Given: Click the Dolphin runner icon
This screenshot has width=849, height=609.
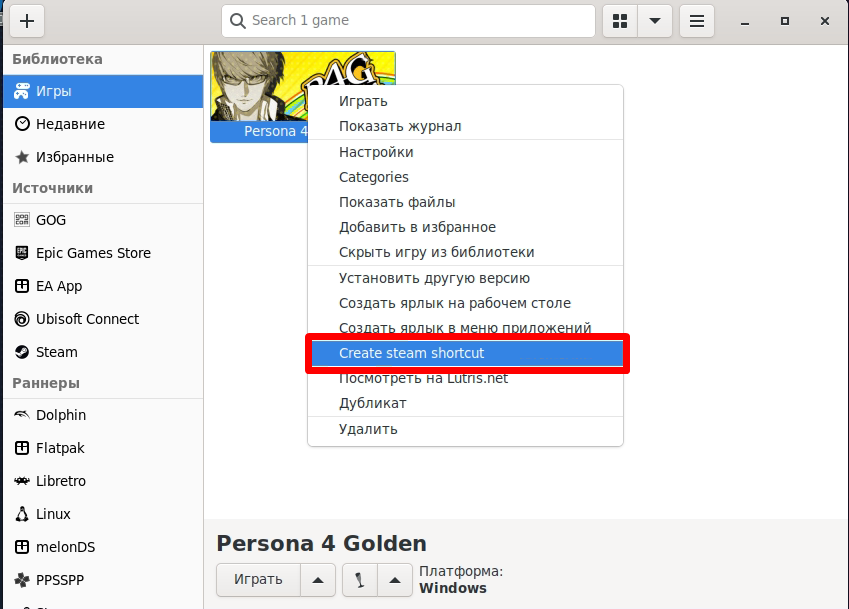Looking at the screenshot, I should (x=22, y=415).
